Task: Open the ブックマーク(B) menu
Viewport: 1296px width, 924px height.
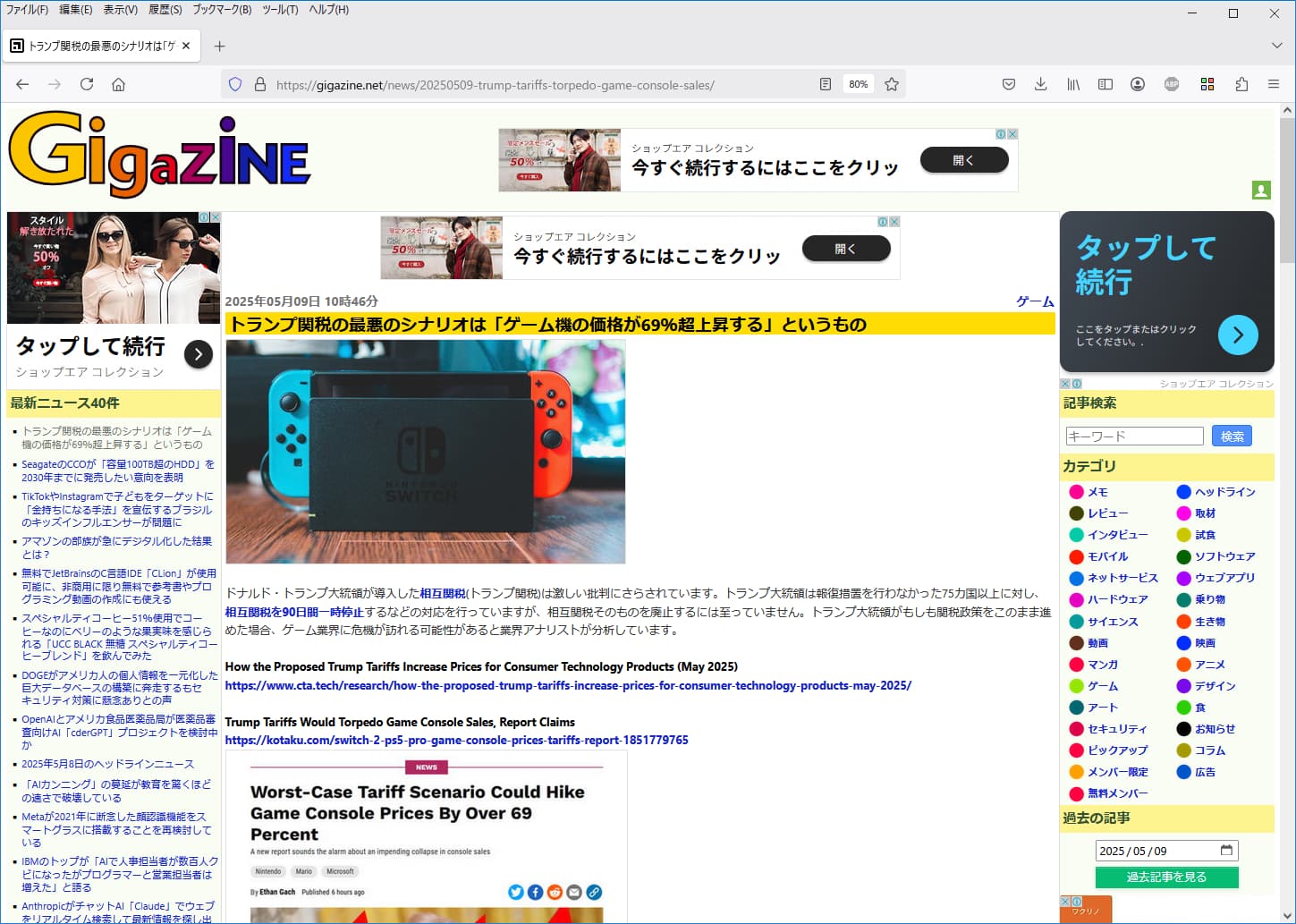Action: pos(222,10)
